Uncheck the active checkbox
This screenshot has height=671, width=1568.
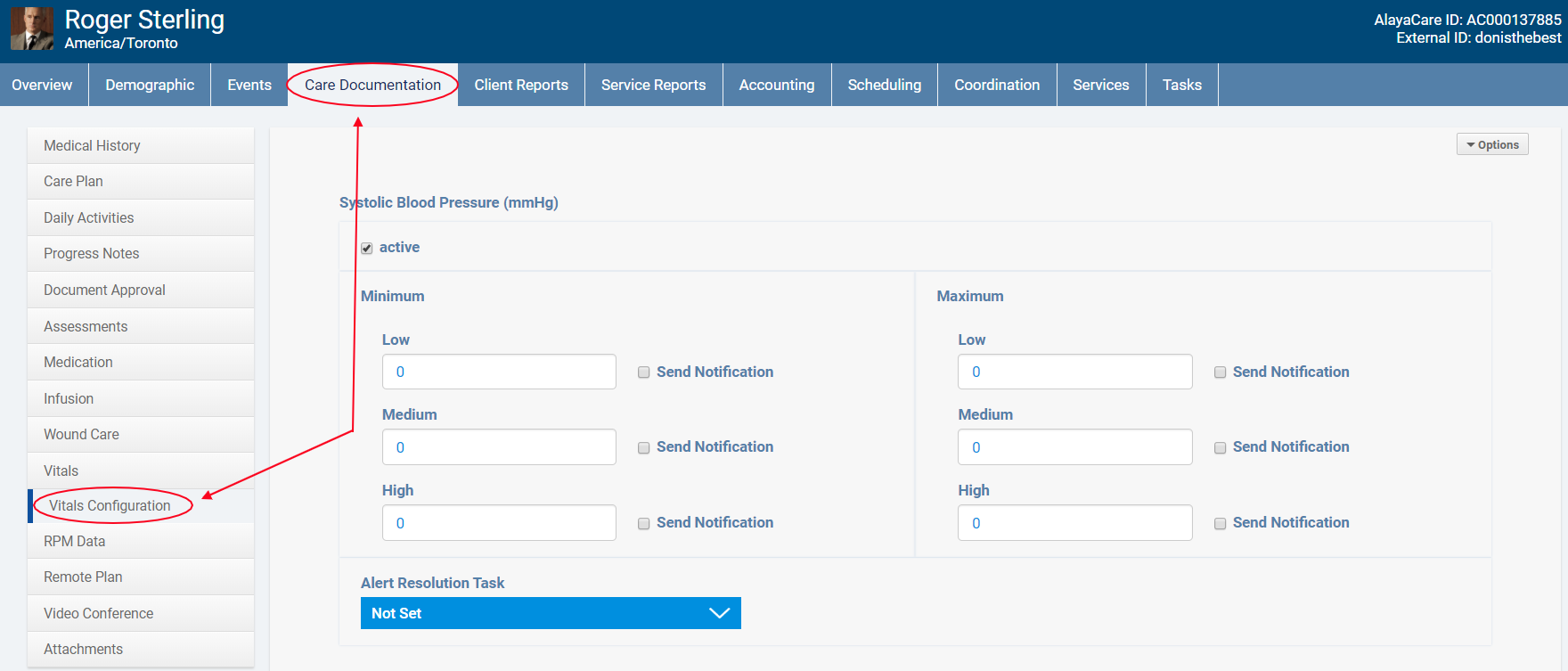pyautogui.click(x=367, y=249)
